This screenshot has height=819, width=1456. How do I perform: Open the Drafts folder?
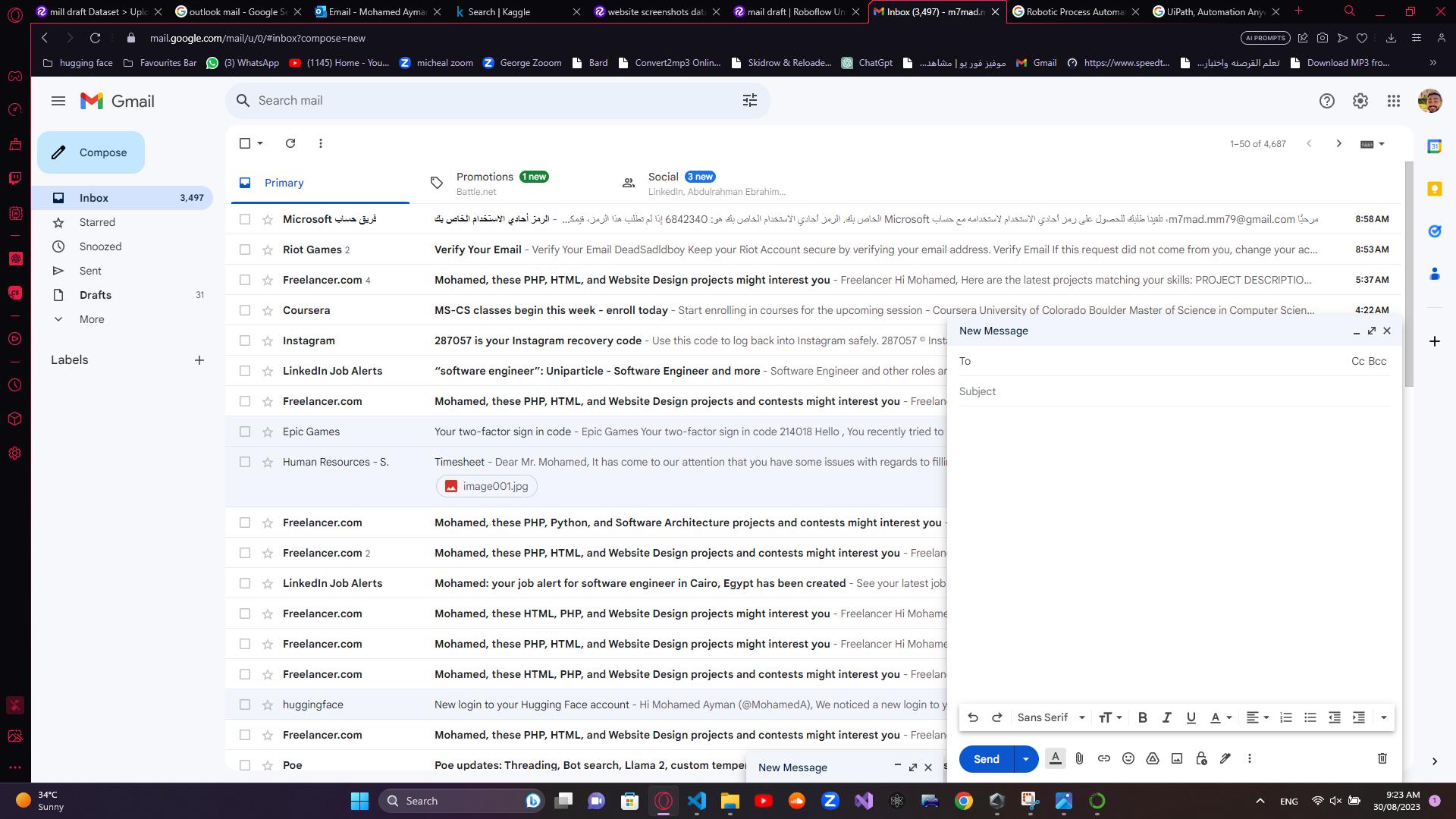point(96,295)
